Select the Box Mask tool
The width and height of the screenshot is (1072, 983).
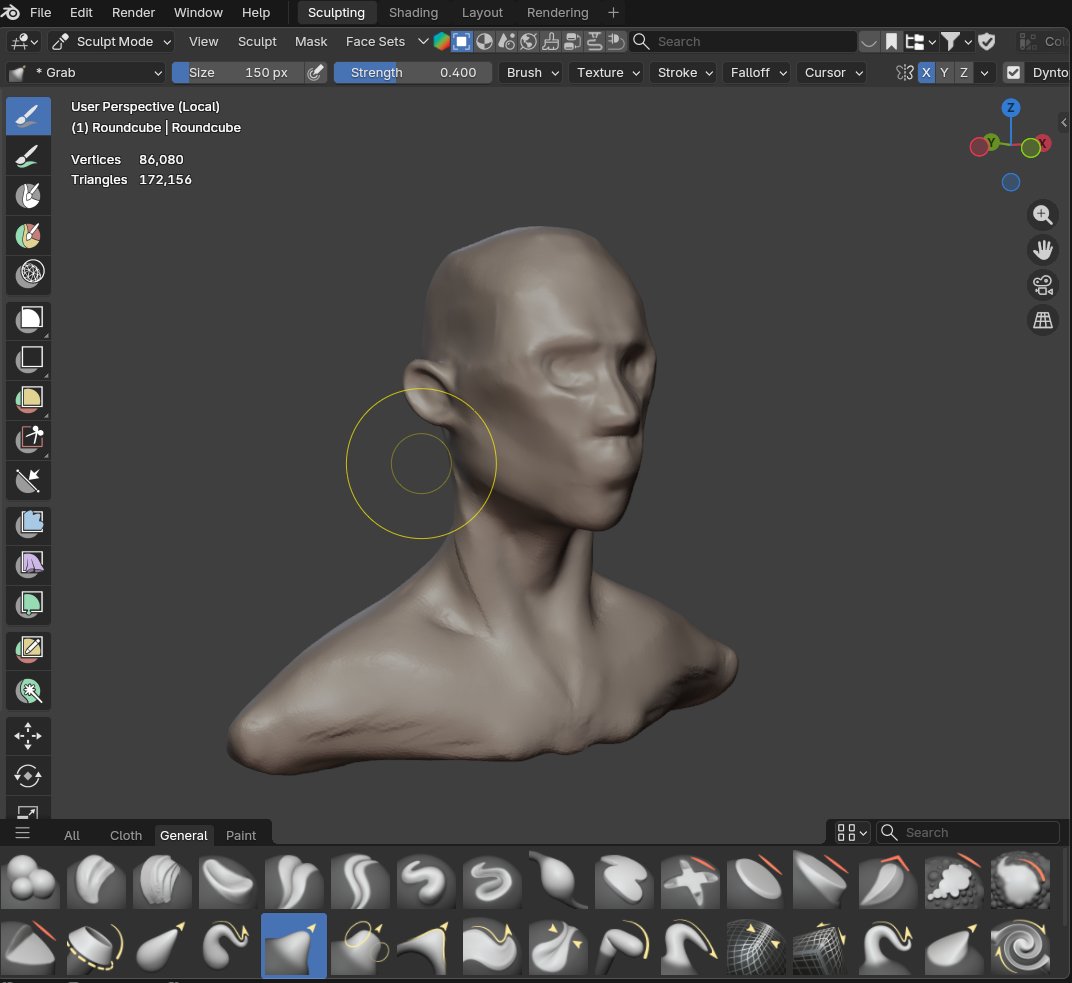tap(29, 319)
